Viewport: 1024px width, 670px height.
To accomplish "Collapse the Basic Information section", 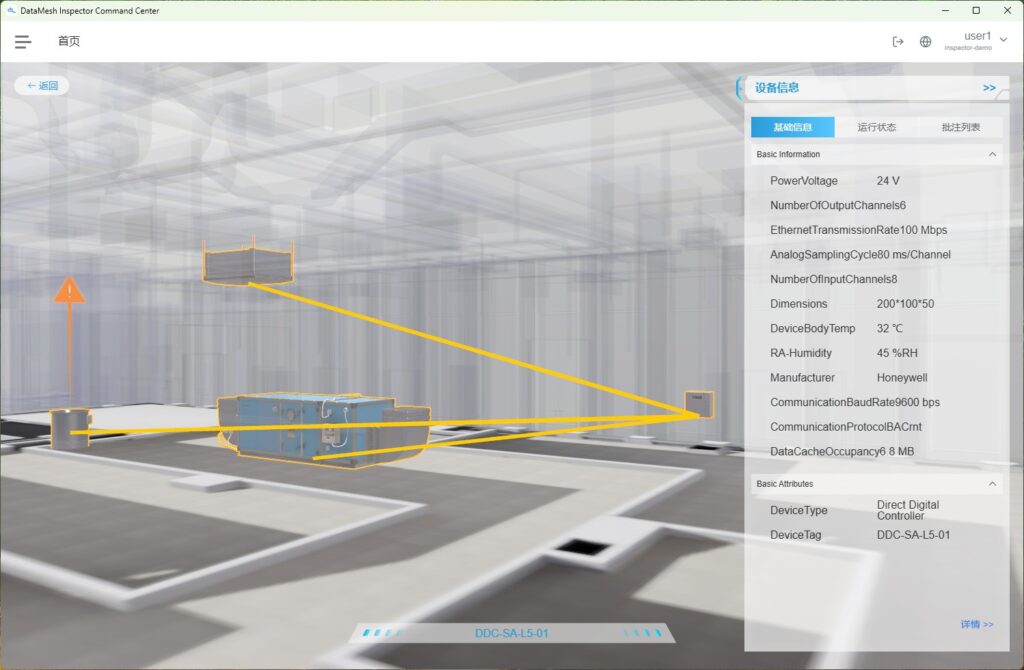I will coord(992,155).
